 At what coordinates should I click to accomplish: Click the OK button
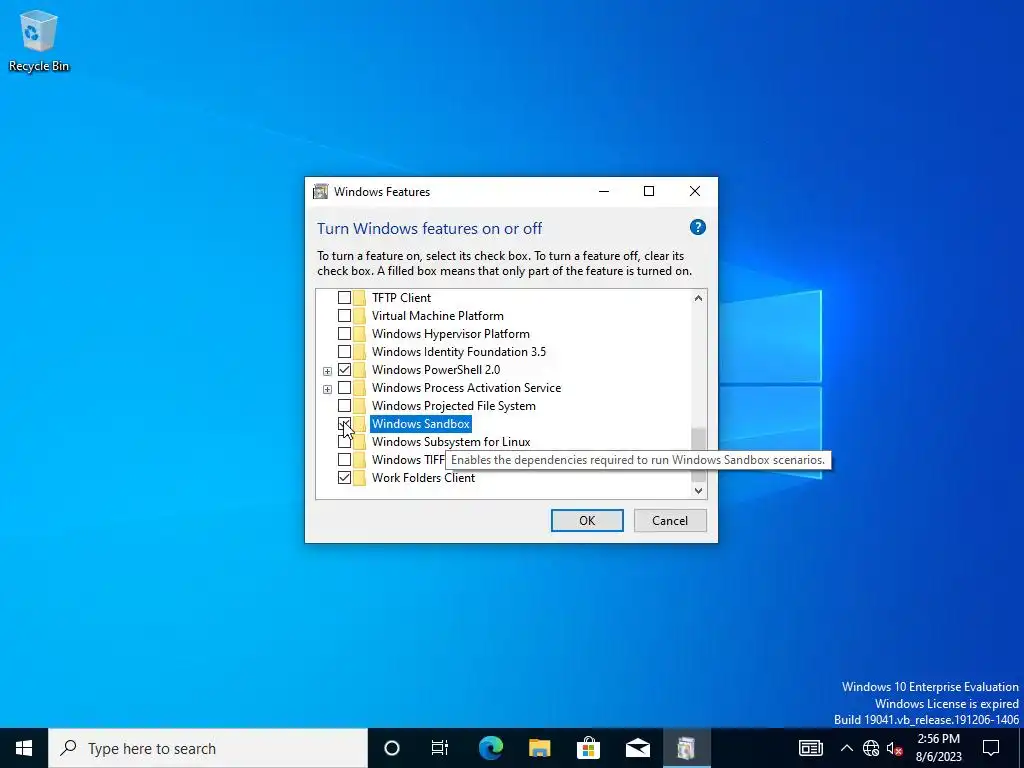point(587,520)
